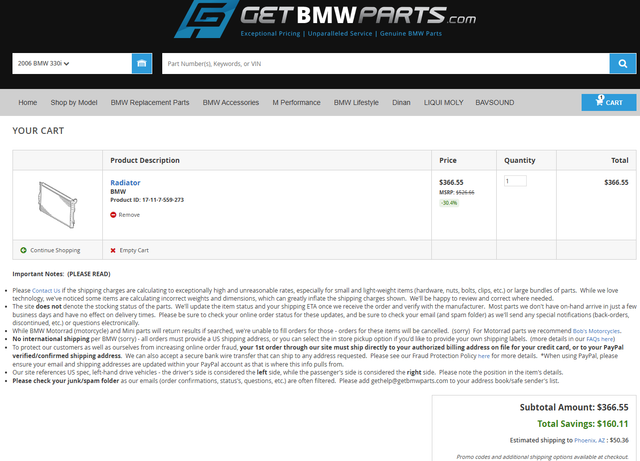The image size is (640, 461).
Task: Click the Remove link text
Action: (129, 215)
